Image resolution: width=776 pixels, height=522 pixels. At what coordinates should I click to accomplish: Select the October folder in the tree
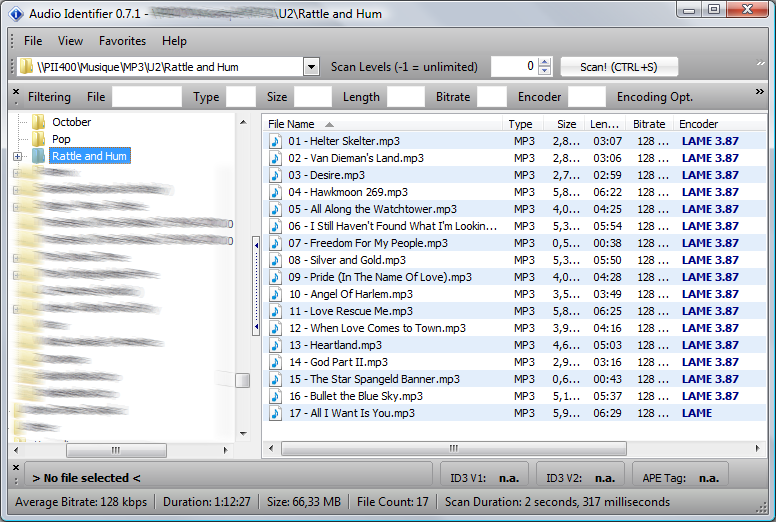pyautogui.click(x=71, y=122)
